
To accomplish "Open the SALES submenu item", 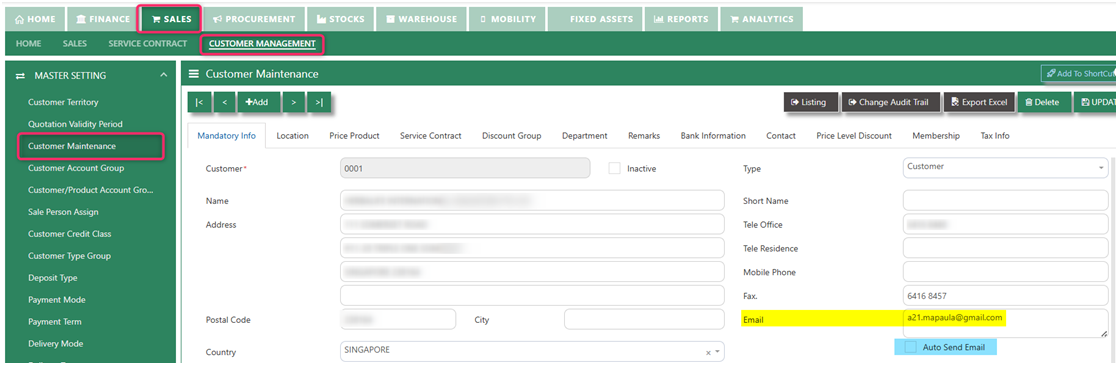I will pyautogui.click(x=75, y=43).
